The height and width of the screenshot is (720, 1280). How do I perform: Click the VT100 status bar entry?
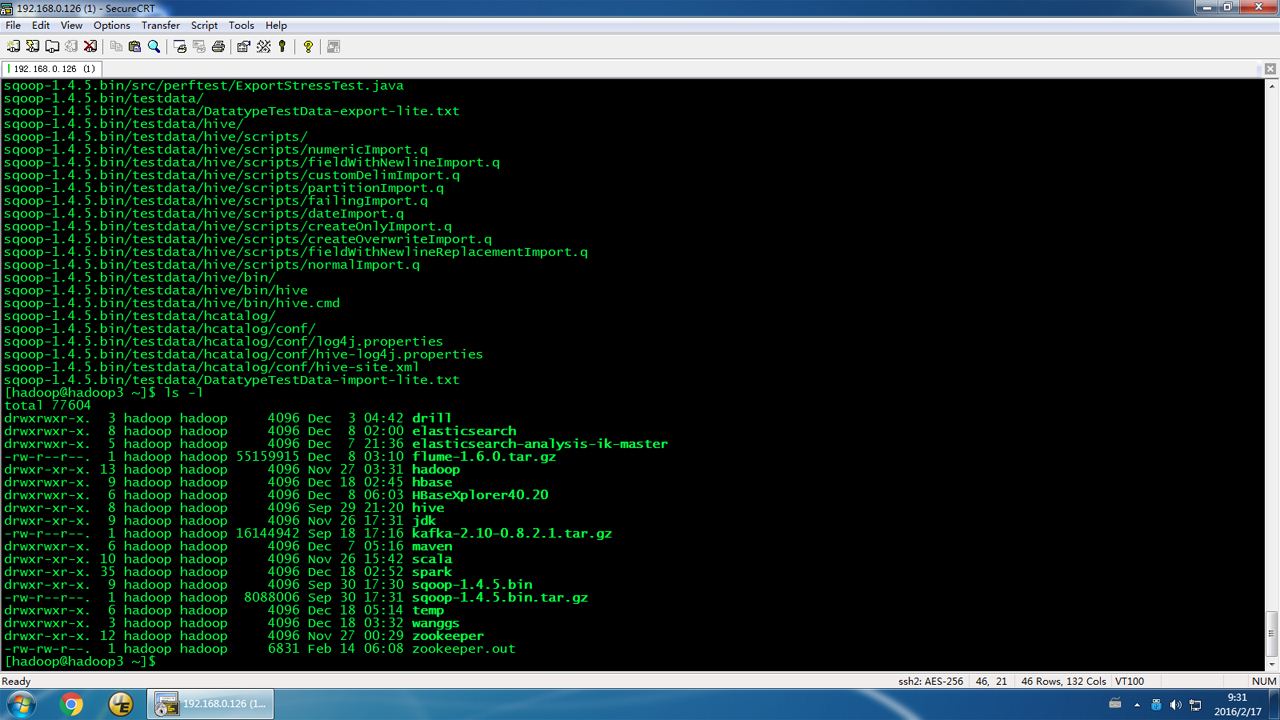(1129, 681)
